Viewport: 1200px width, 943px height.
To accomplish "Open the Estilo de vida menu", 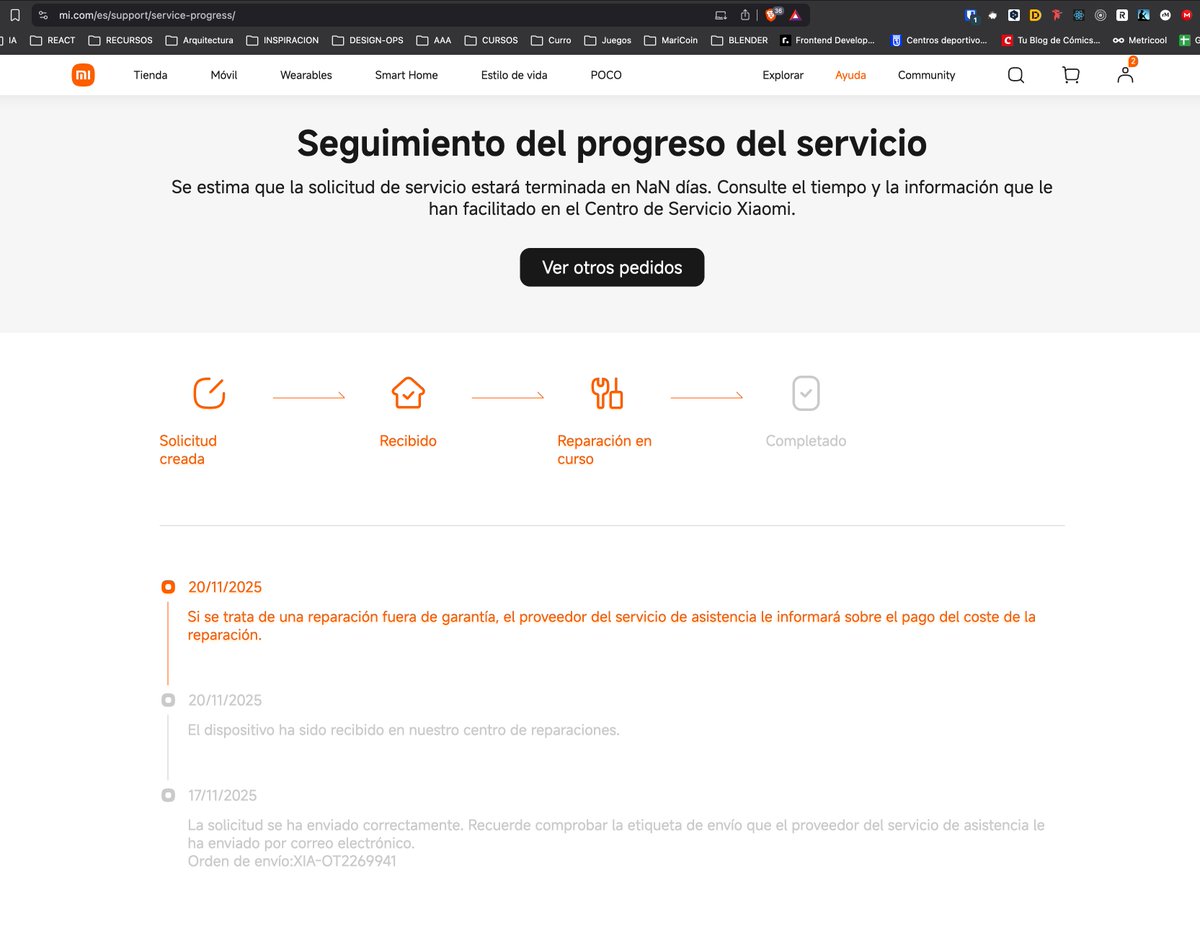I will (x=514, y=75).
